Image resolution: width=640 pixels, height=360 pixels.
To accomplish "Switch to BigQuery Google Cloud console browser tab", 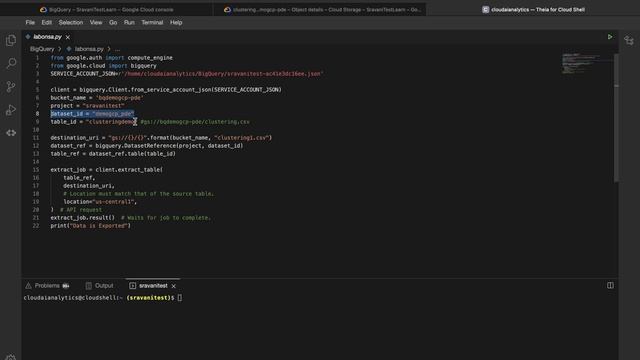I will tap(107, 9).
